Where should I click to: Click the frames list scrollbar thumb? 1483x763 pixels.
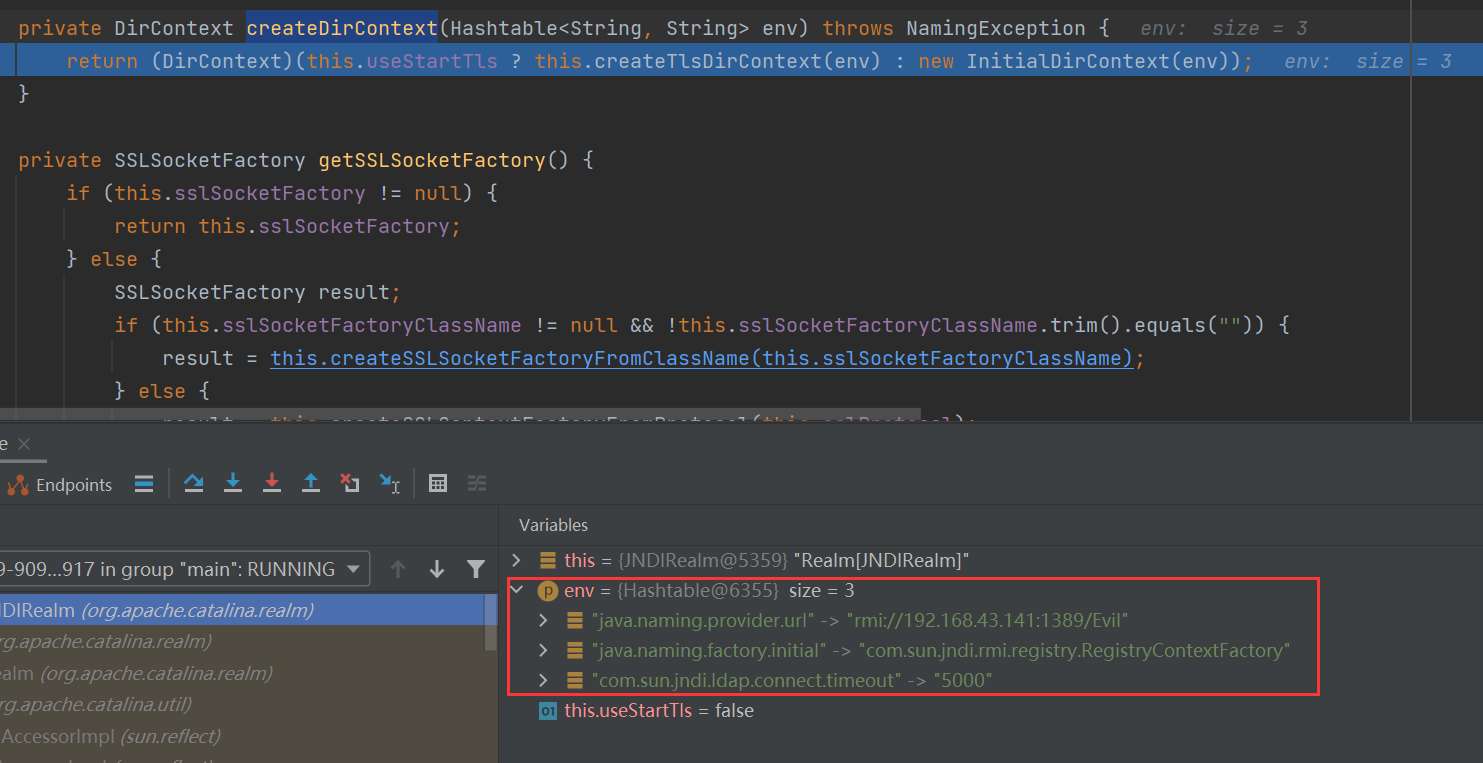(490, 622)
